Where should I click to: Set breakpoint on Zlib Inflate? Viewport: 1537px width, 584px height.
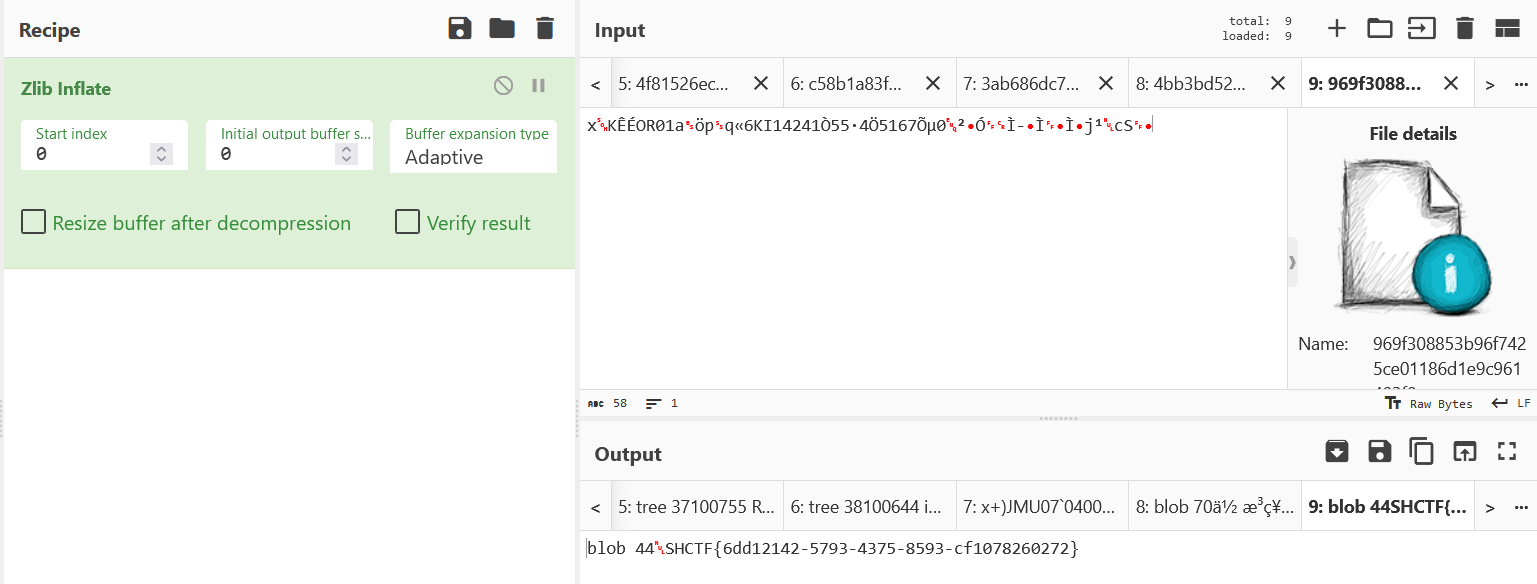click(x=539, y=86)
